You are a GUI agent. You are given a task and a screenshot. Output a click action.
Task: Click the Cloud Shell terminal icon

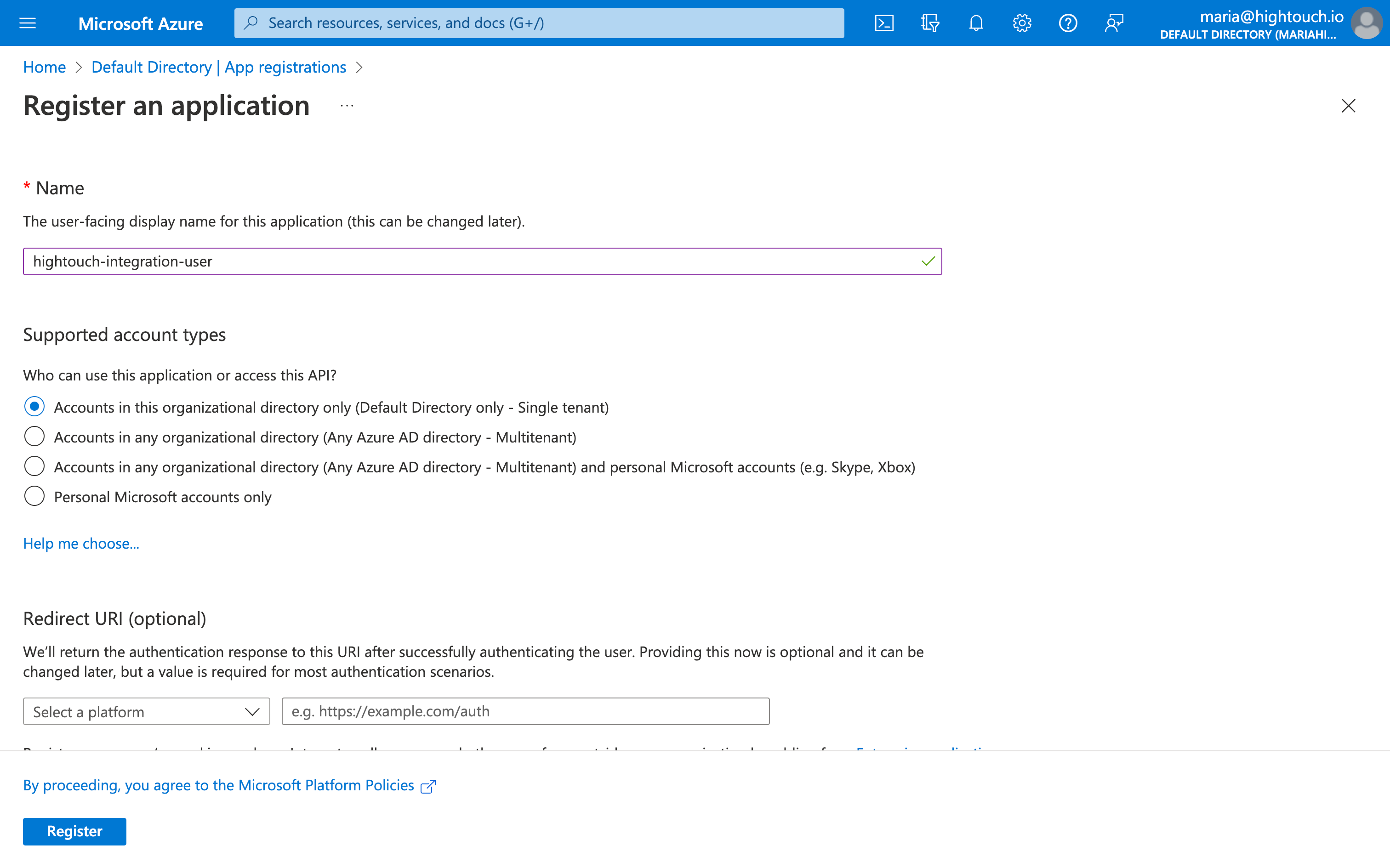(x=883, y=22)
